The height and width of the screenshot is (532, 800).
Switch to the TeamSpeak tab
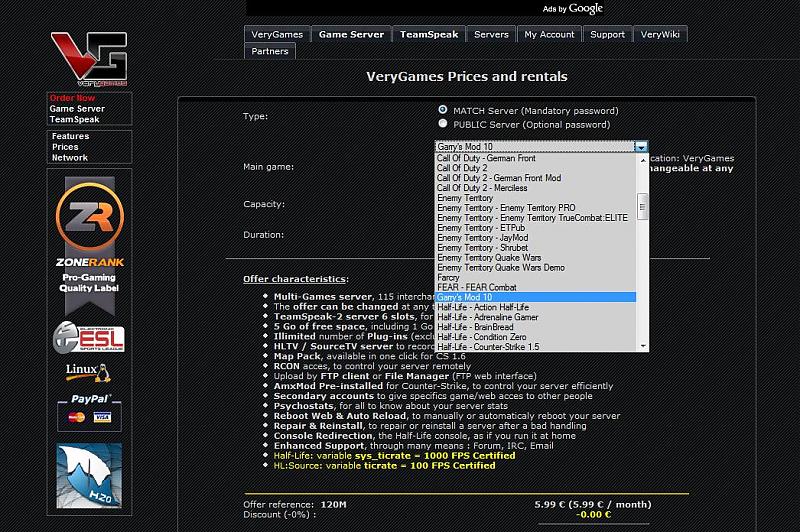pyautogui.click(x=428, y=34)
